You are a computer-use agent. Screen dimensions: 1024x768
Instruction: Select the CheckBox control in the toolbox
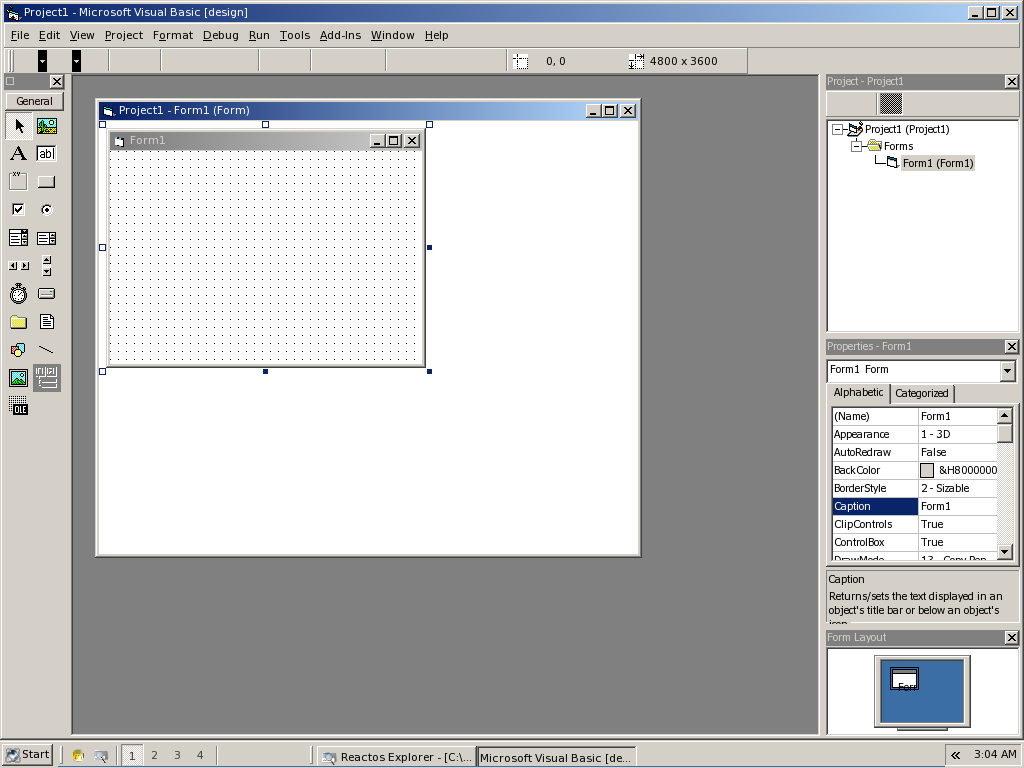coord(18,209)
